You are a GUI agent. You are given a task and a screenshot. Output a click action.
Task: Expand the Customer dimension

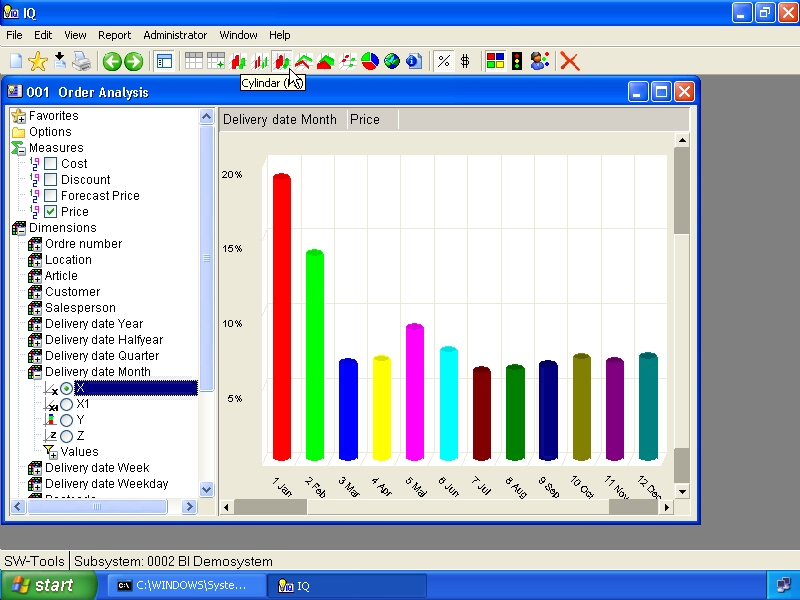[38, 295]
